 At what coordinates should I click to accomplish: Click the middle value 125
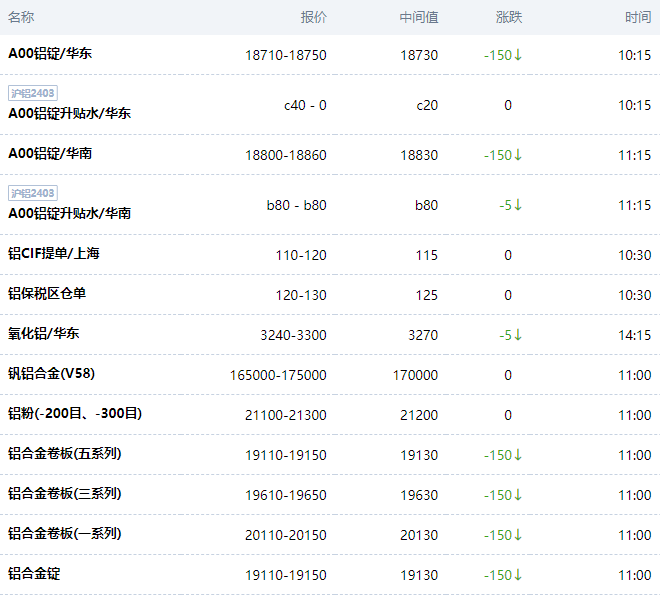(427, 295)
